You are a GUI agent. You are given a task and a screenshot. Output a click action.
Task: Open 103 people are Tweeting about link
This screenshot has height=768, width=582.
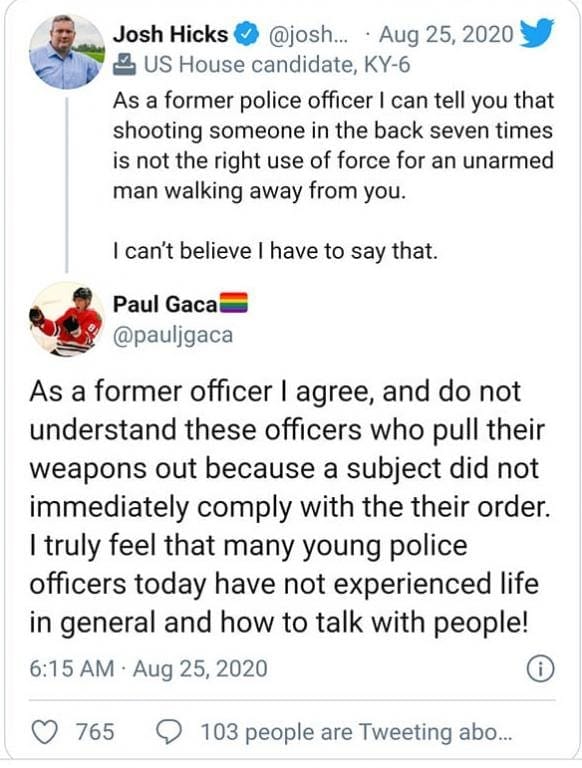(356, 732)
